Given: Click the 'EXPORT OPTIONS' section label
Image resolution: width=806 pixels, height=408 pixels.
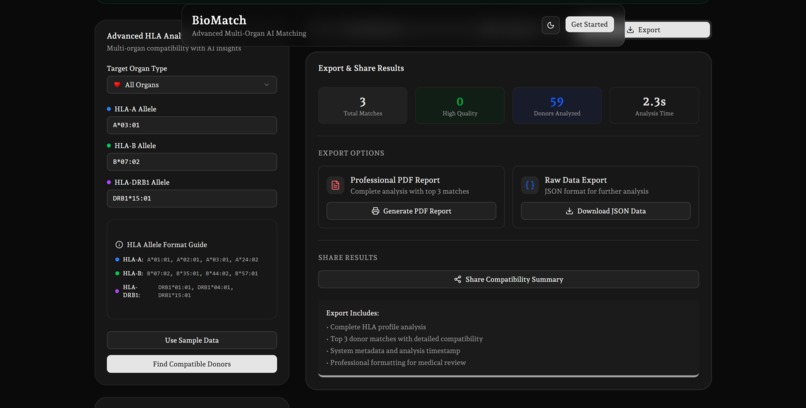Looking at the screenshot, I should tap(351, 153).
